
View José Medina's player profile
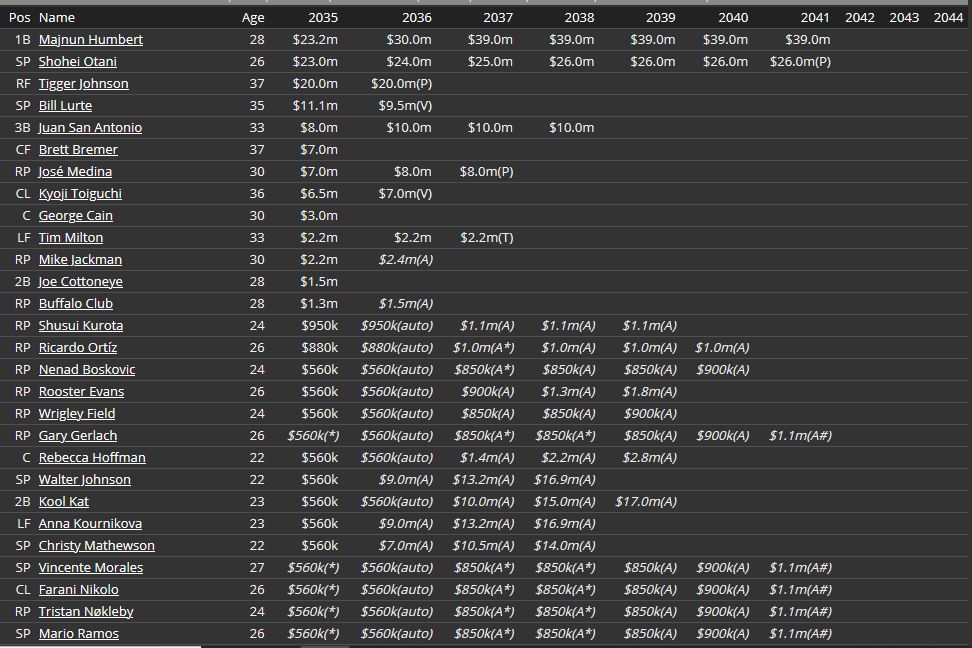tap(75, 171)
